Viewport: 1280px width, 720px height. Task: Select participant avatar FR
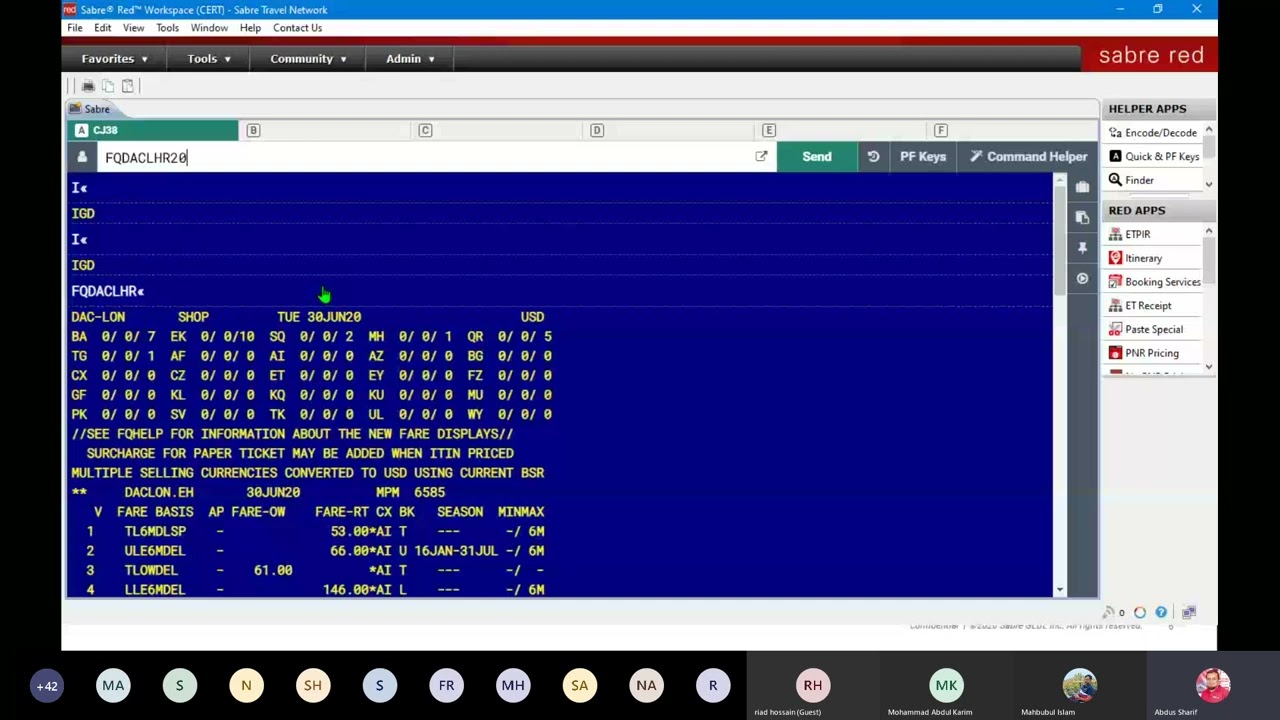(x=446, y=686)
